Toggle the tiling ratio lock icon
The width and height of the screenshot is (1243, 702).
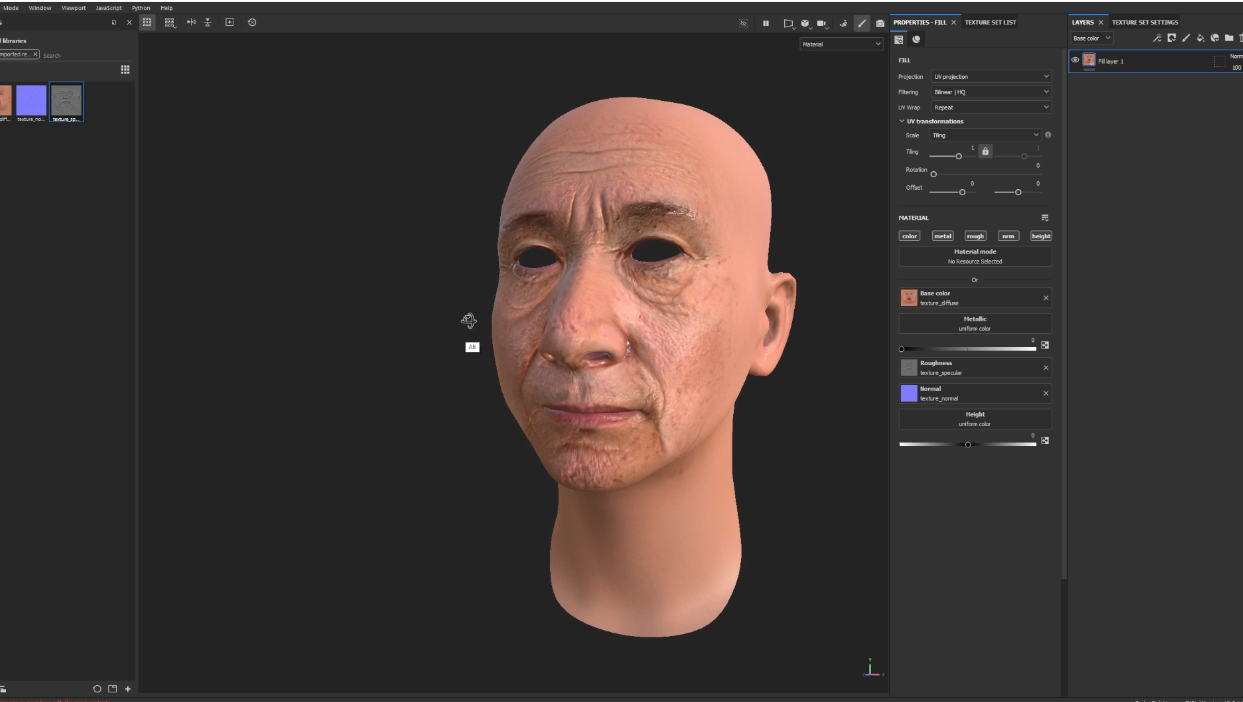(985, 151)
